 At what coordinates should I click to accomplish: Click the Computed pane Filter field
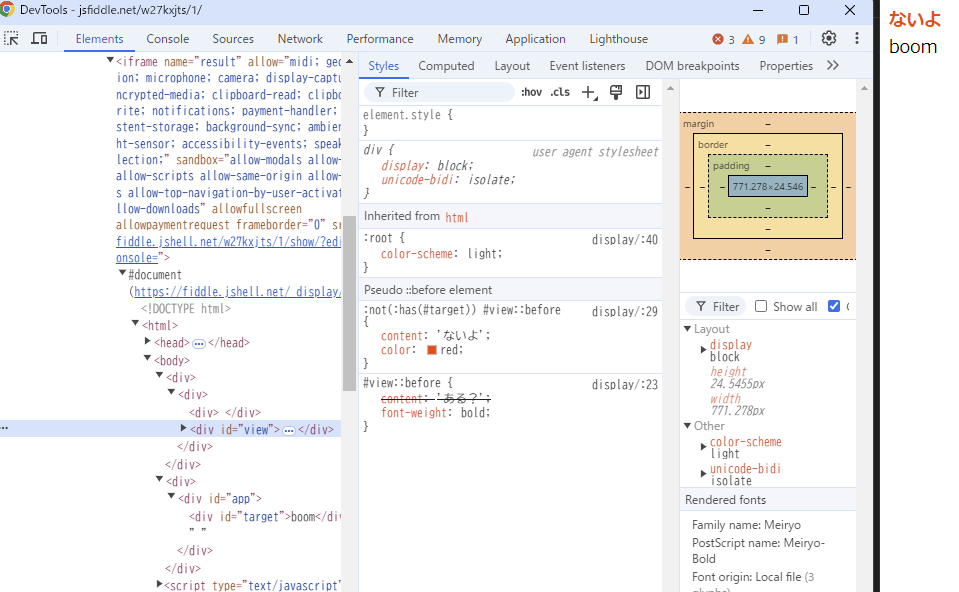(716, 306)
